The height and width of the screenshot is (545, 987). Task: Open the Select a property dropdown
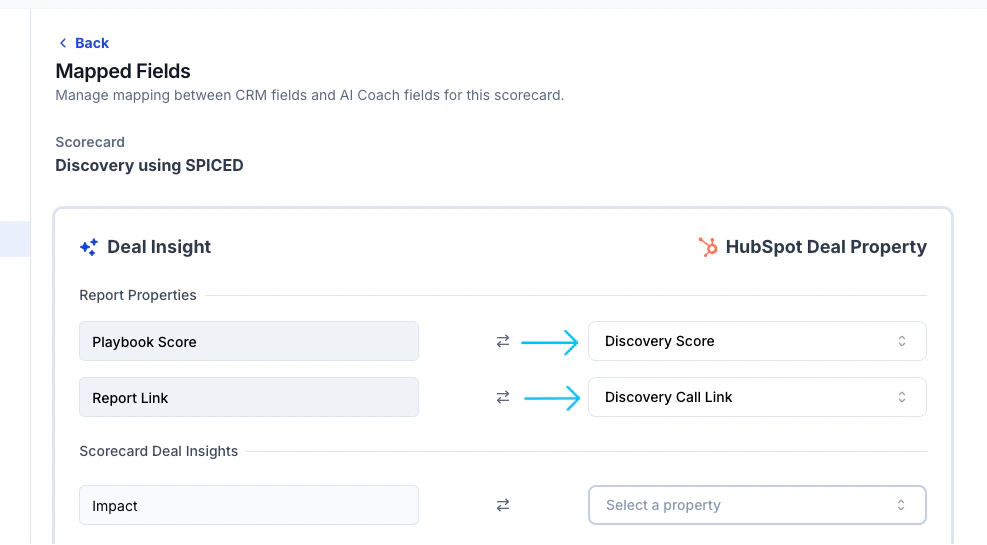(757, 505)
